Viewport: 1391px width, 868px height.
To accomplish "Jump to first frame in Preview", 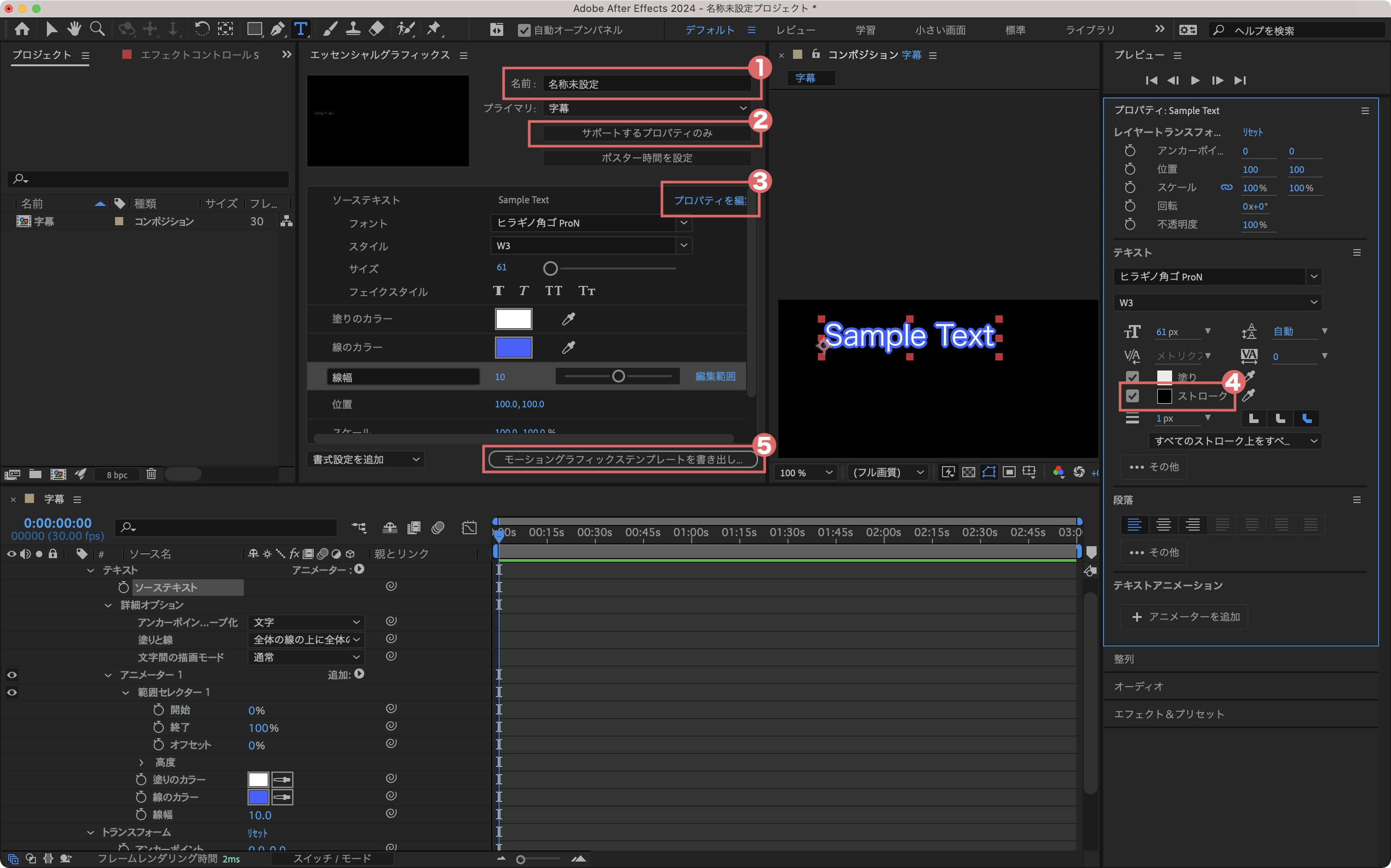I will 1151,80.
